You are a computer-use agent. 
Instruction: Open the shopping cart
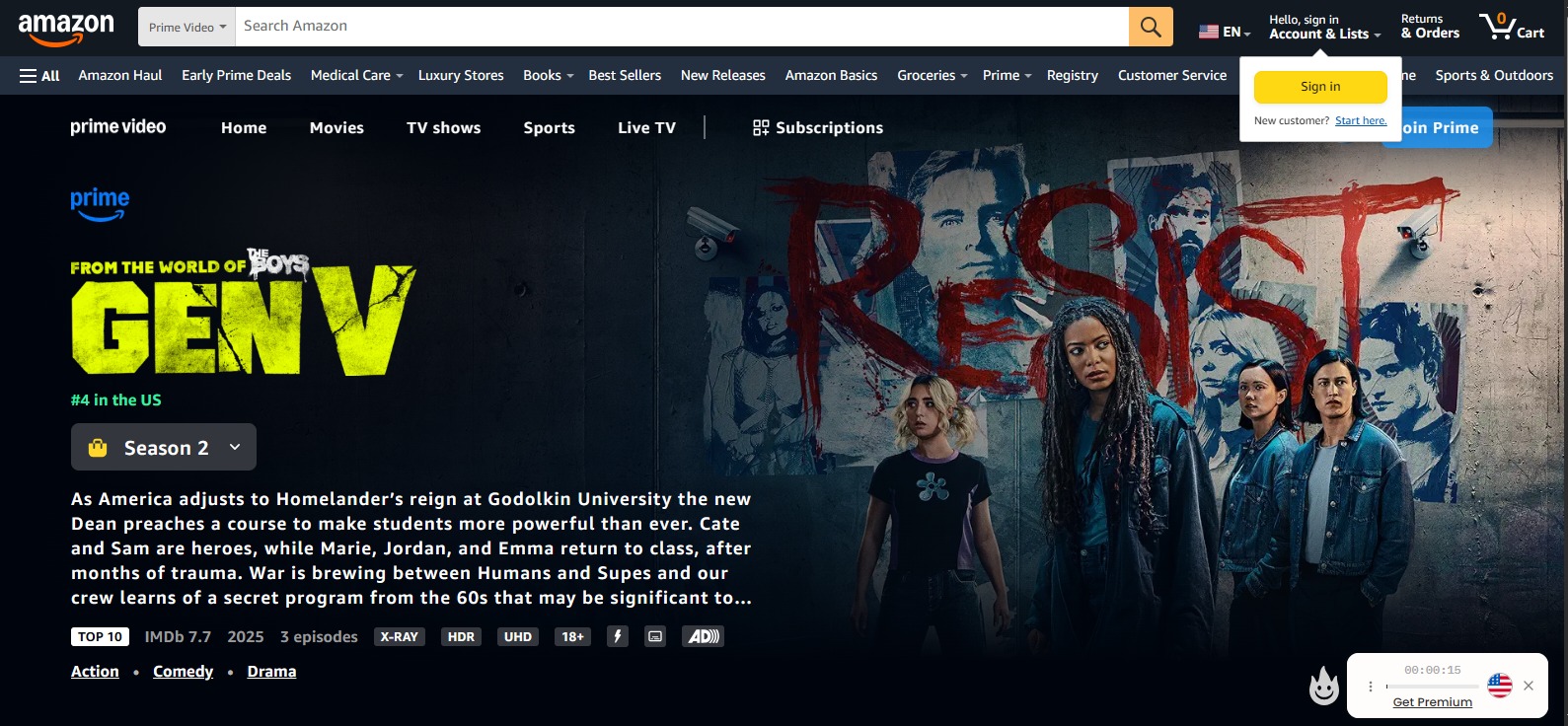click(1512, 27)
